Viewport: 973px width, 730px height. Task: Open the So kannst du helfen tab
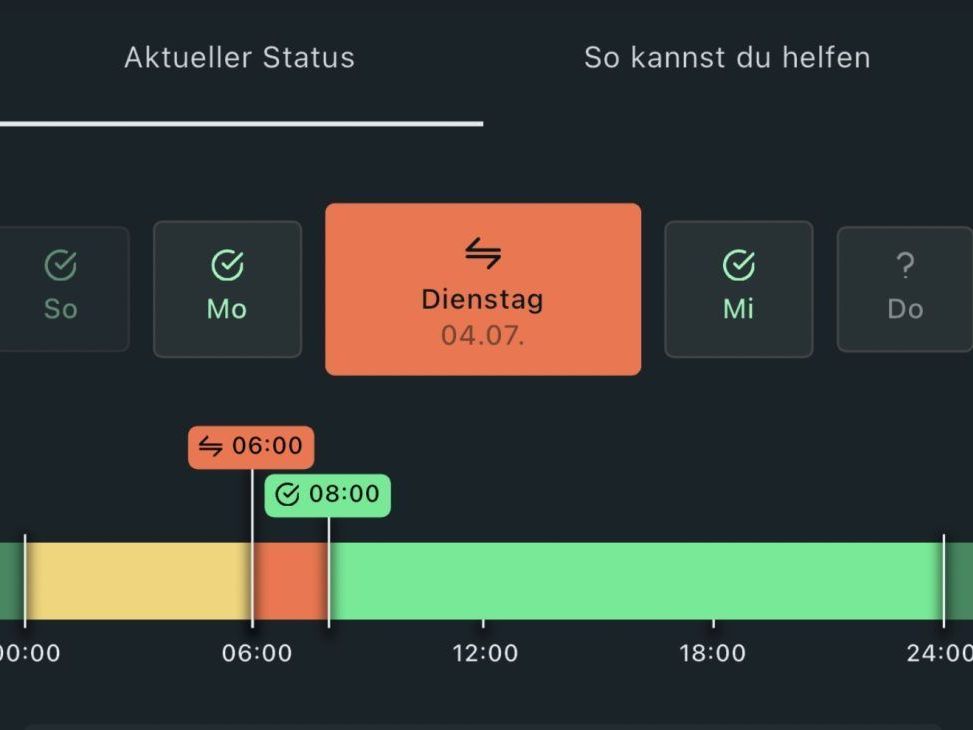tap(727, 58)
